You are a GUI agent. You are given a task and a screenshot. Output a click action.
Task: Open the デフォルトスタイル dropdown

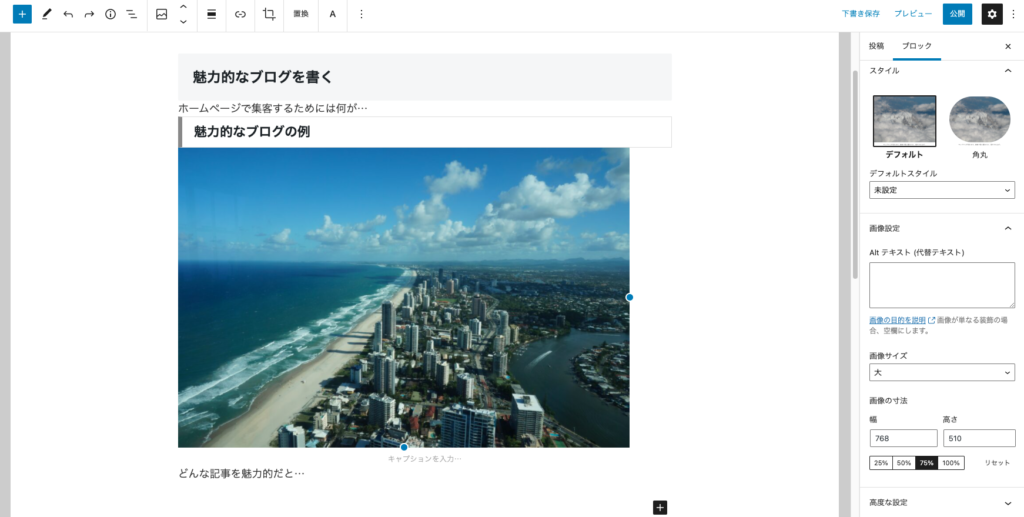click(942, 190)
